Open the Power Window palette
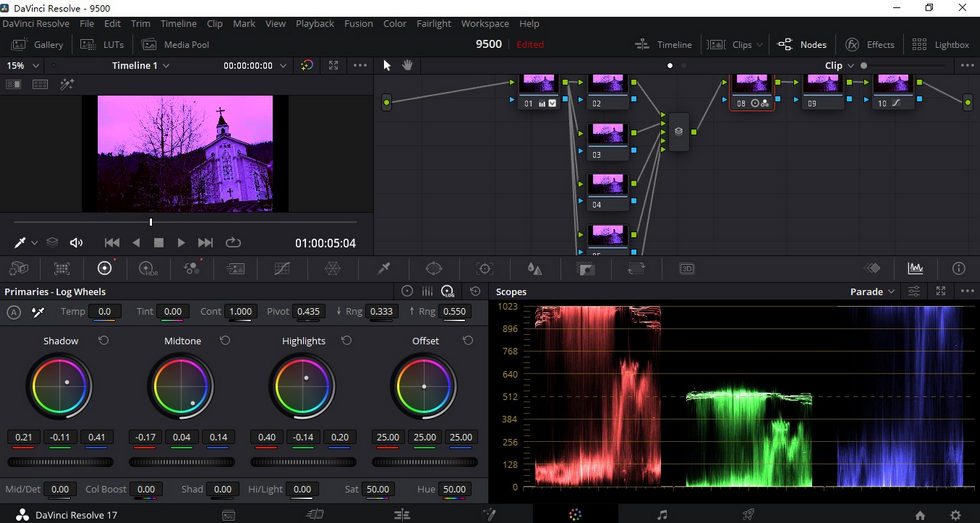 coord(434,269)
